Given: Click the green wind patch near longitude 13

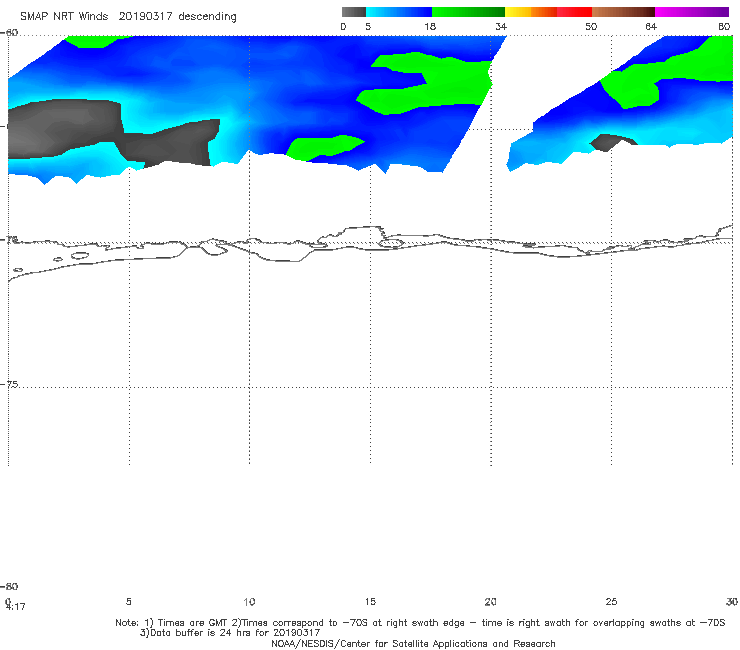Looking at the screenshot, I should point(323,147).
